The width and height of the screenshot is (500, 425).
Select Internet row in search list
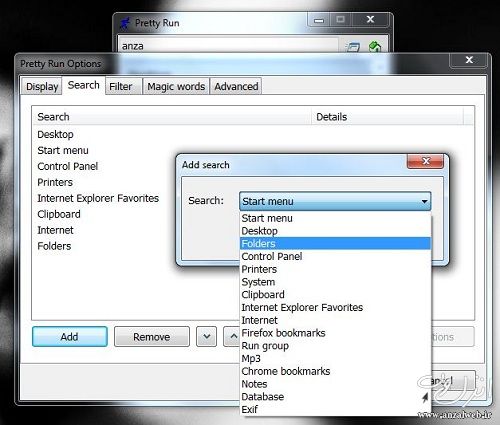tap(55, 230)
